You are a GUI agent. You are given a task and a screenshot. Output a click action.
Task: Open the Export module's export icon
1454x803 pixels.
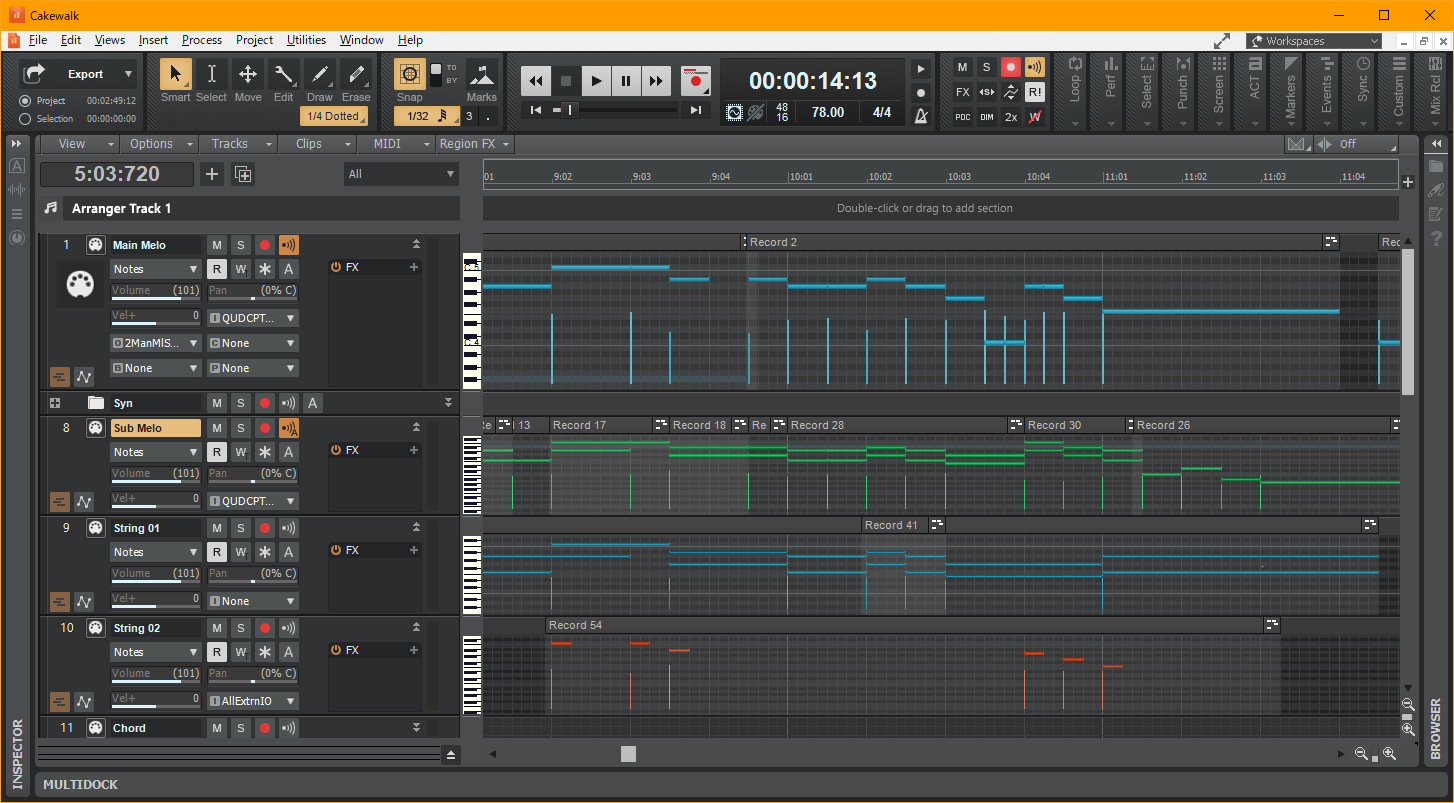35,74
